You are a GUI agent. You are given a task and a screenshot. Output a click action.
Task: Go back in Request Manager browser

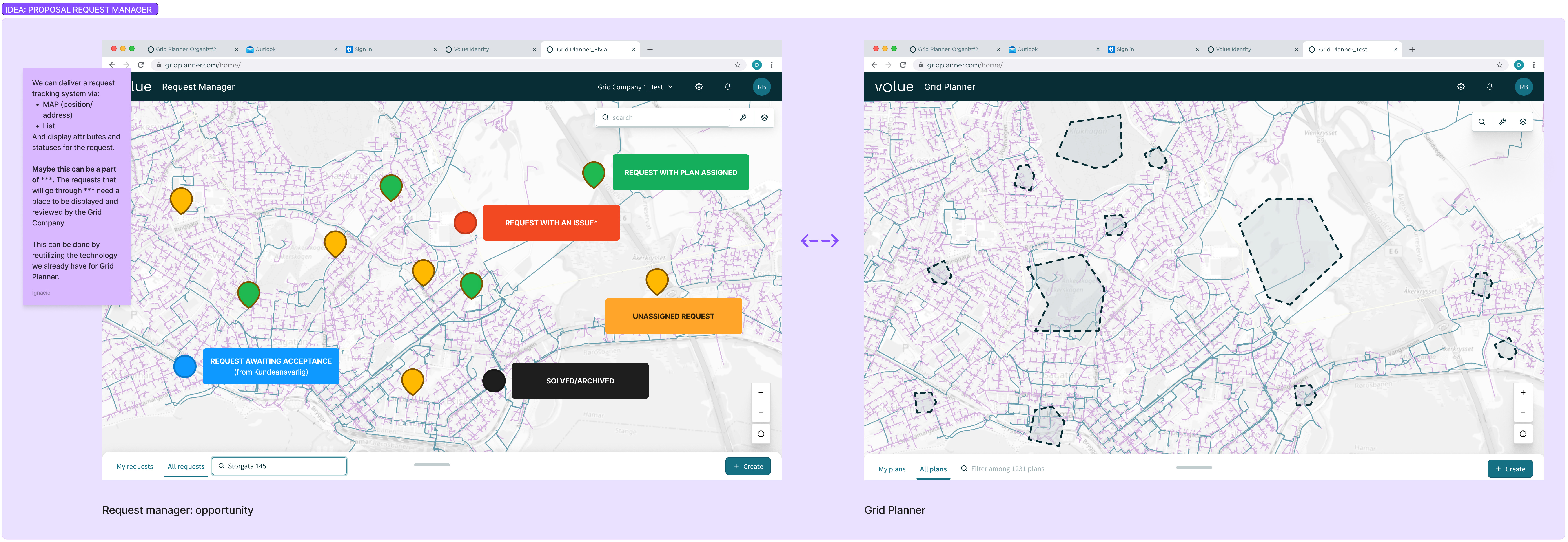(x=112, y=65)
